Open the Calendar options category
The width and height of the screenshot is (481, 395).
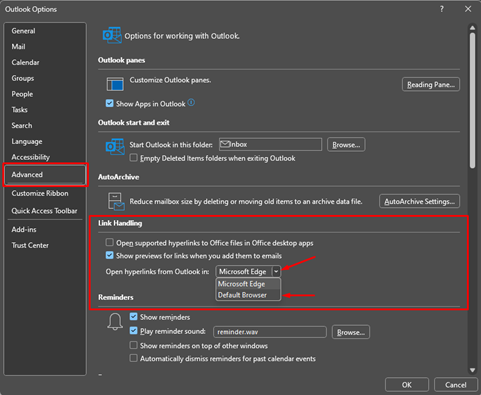(x=25, y=62)
